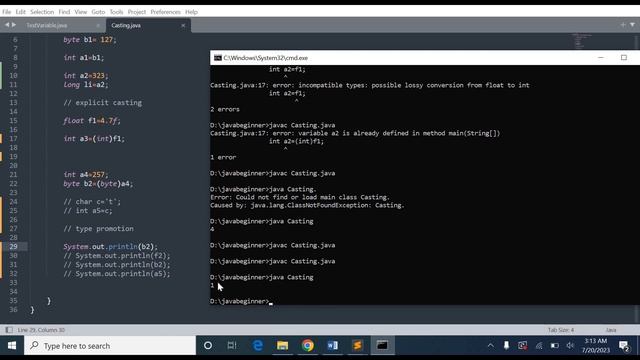Click the minimap code preview
This screenshot has height=360, width=640.
582,41
